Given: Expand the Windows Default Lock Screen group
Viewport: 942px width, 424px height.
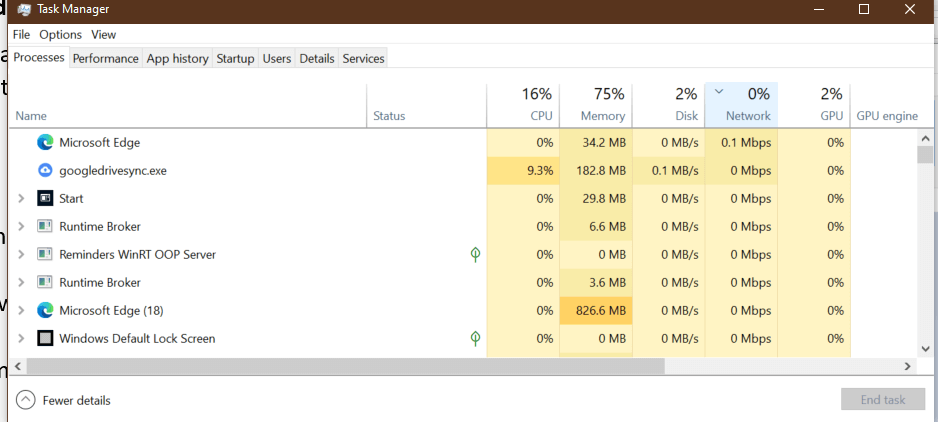Looking at the screenshot, I should (x=21, y=339).
